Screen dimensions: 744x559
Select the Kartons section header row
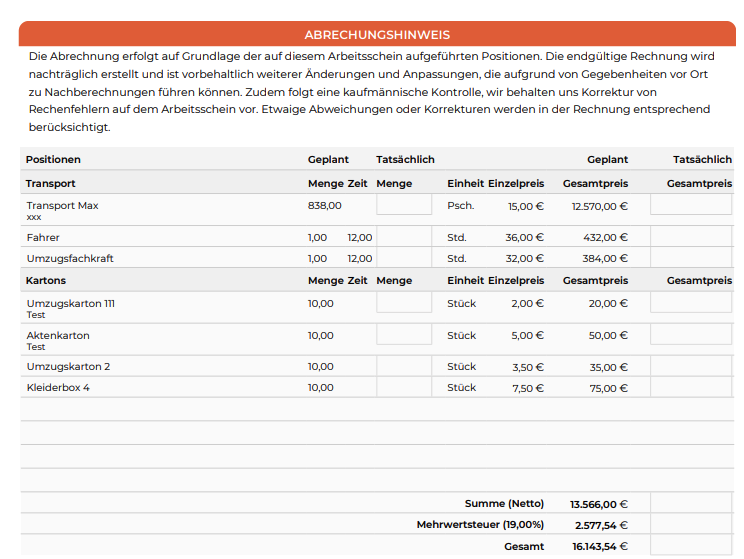(377, 280)
